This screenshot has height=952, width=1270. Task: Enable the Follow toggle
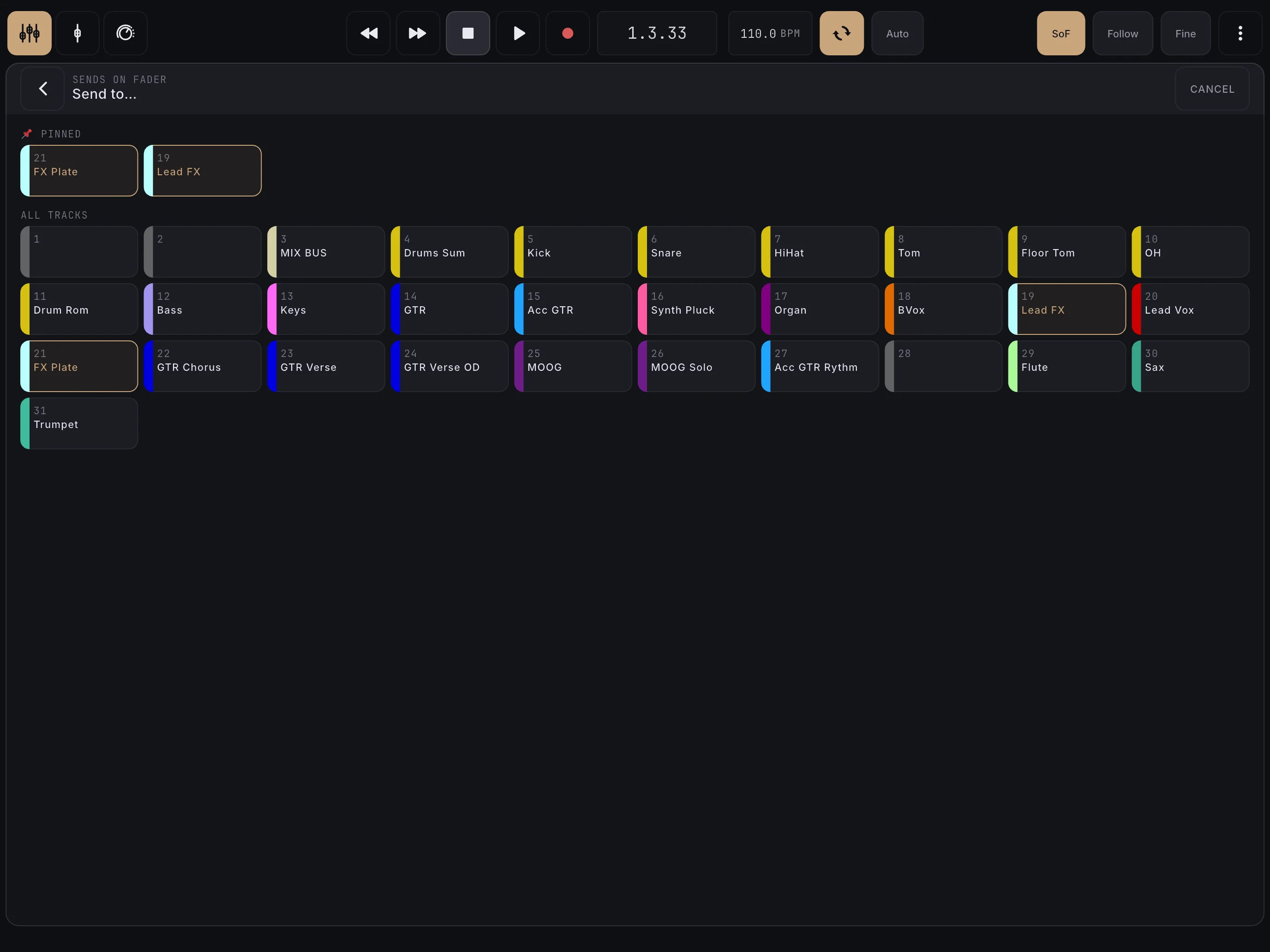click(1122, 33)
